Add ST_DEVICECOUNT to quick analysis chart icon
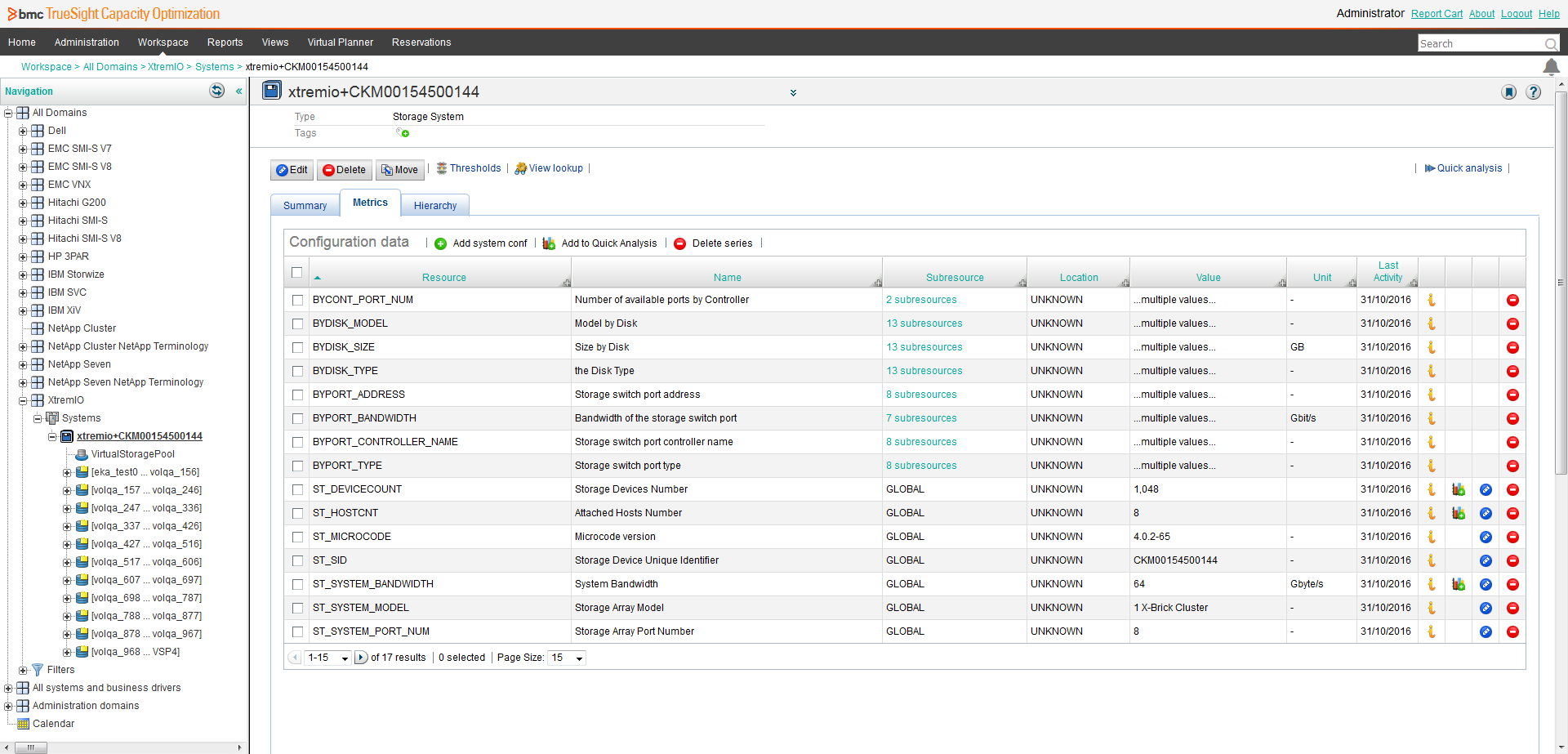The width and height of the screenshot is (1568, 754). 1459,490
